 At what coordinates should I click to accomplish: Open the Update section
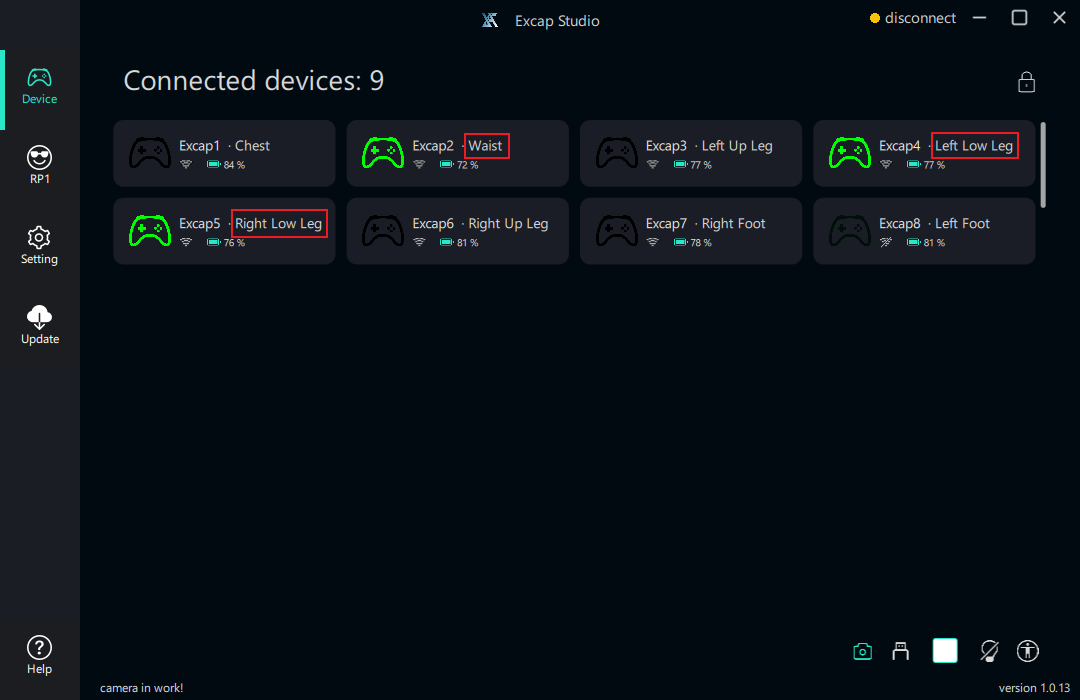pyautogui.click(x=40, y=326)
